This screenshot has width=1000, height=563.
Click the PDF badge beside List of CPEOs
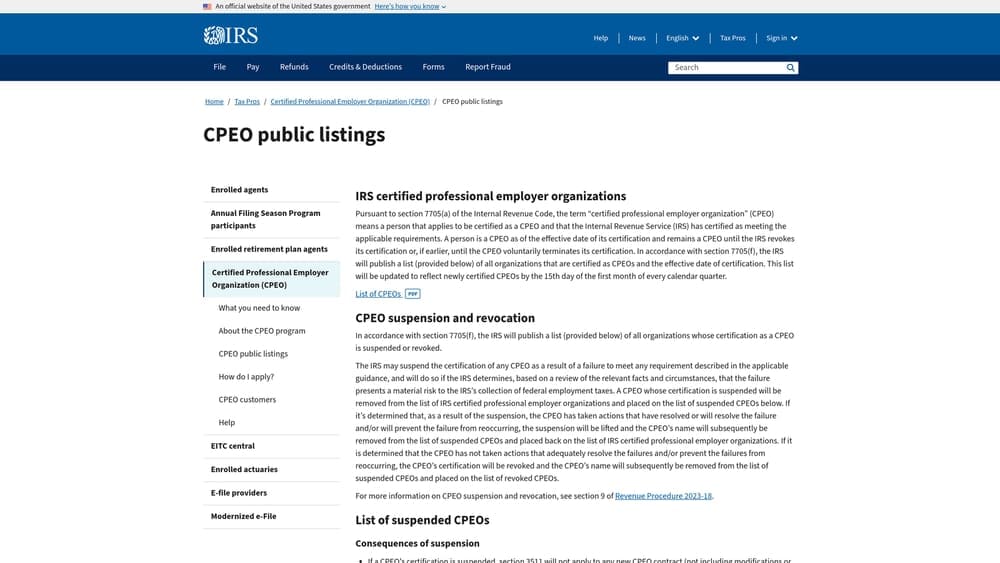pos(413,294)
